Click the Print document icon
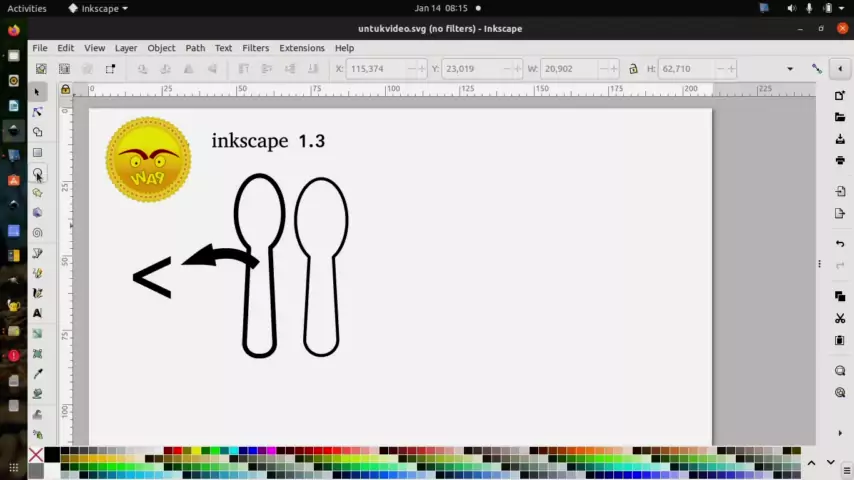The width and height of the screenshot is (854, 480). (x=840, y=160)
